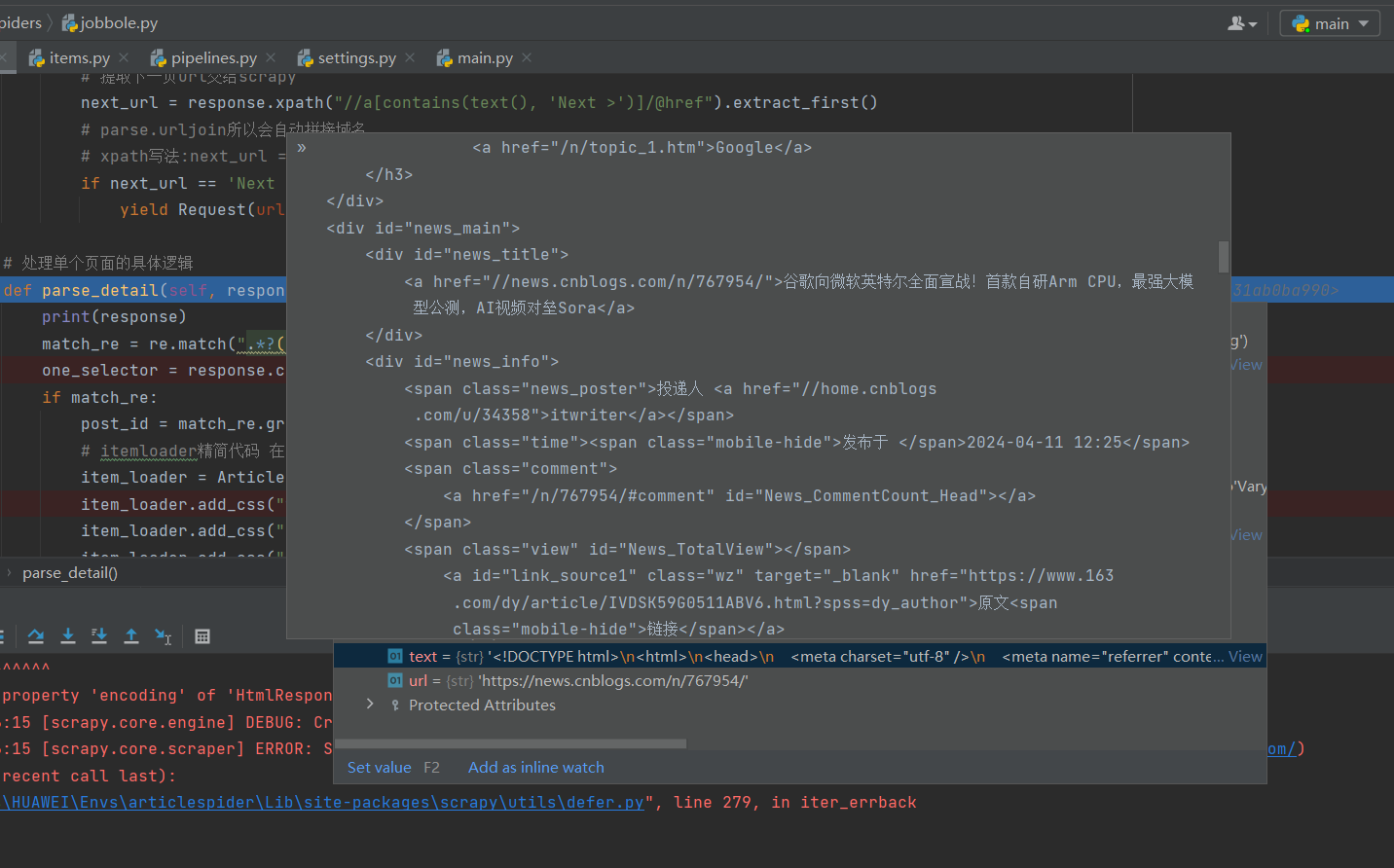Image resolution: width=1394 pixels, height=868 pixels.
Task: Open the Code With Me dropdown arrow
Action: click(x=1253, y=24)
